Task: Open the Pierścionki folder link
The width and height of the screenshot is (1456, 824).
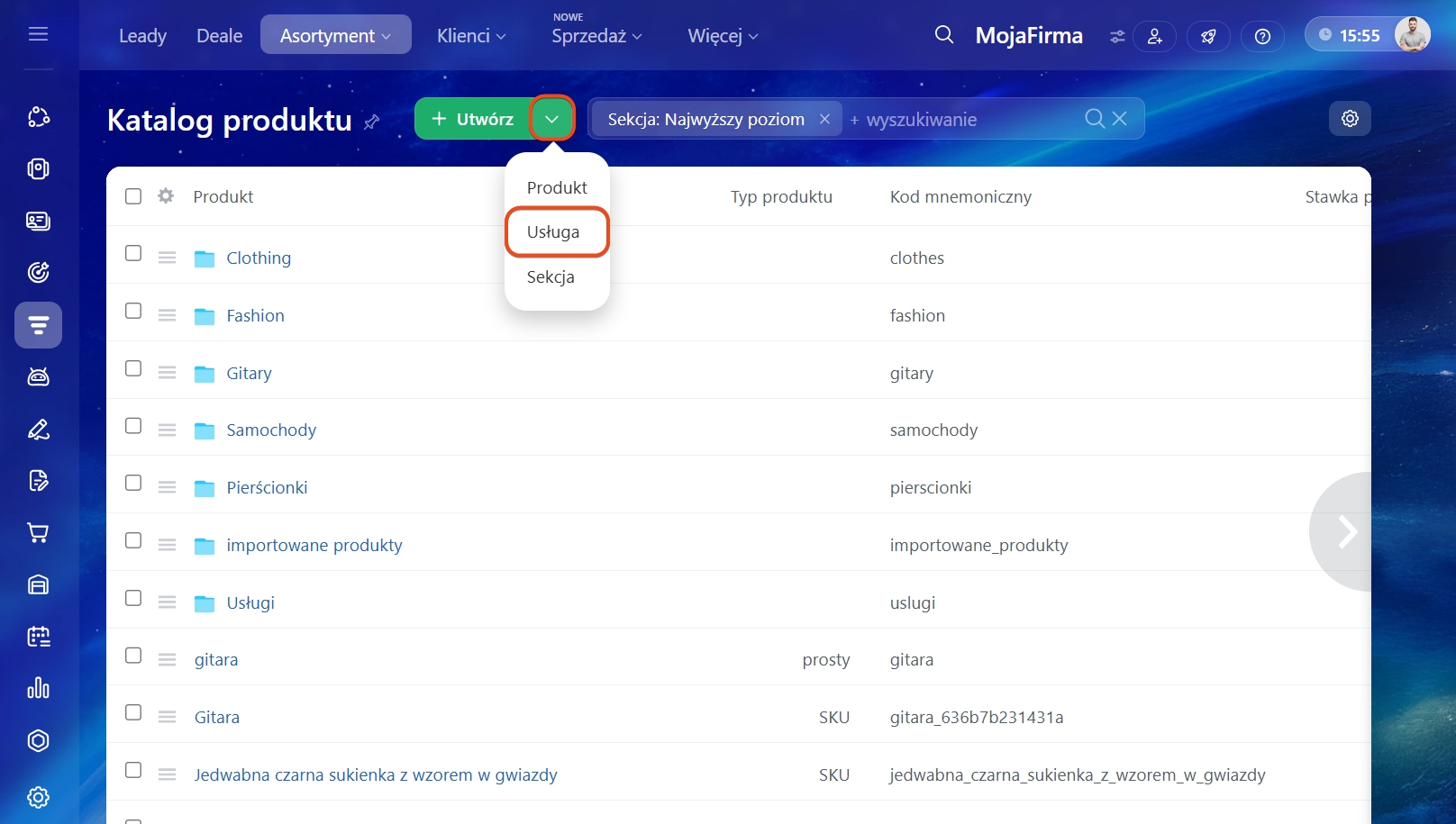Action: coord(267,487)
